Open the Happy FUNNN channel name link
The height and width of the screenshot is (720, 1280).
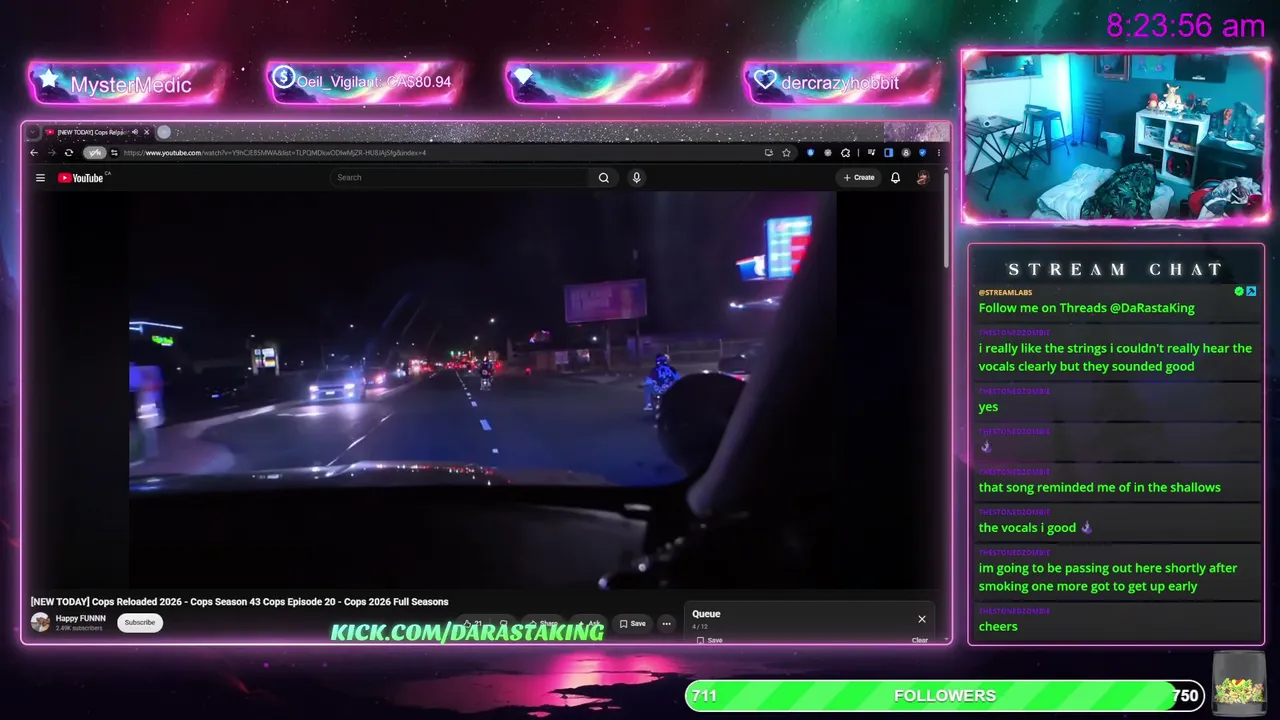(81, 618)
